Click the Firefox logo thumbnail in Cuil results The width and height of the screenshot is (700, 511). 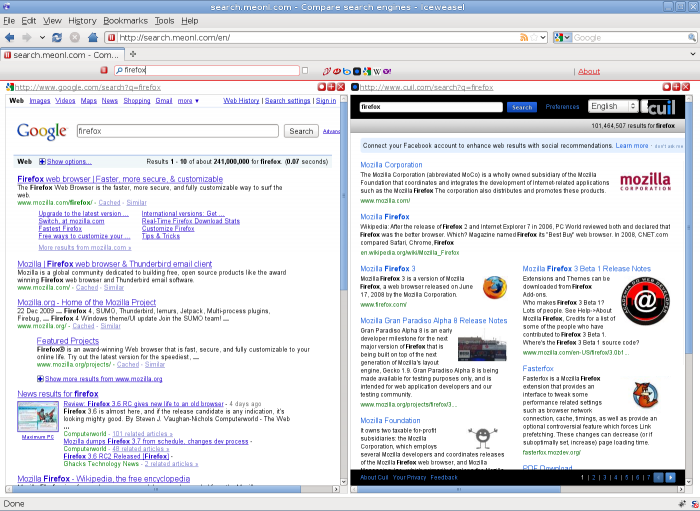pos(495,288)
